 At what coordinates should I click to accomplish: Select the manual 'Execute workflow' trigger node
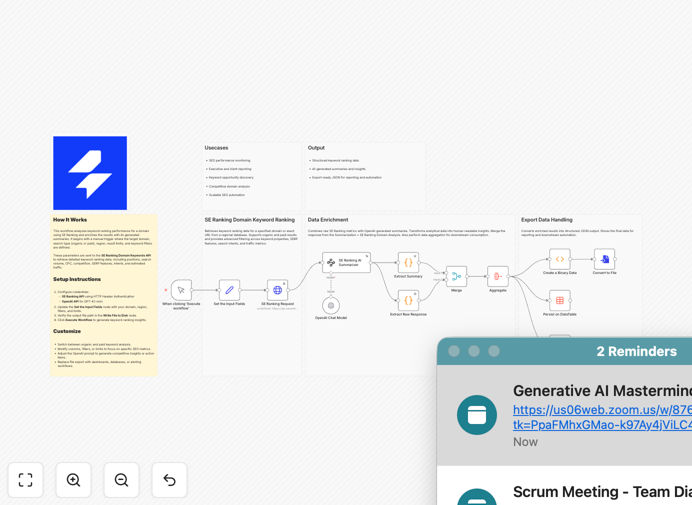tap(181, 290)
